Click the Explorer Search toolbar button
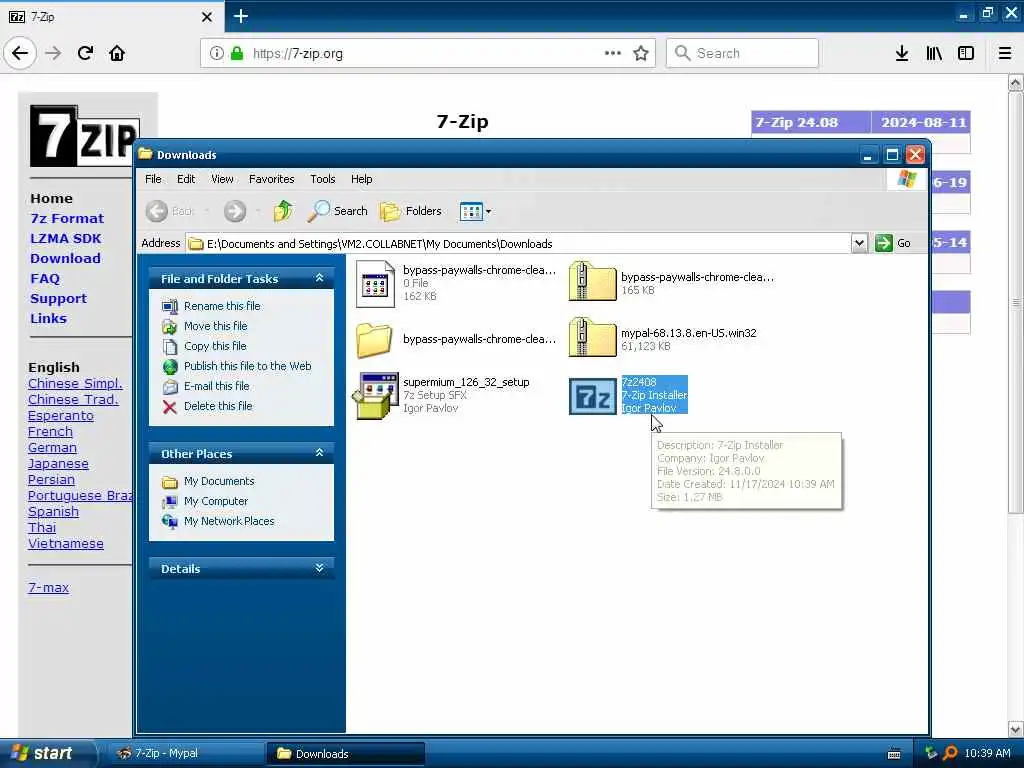The height and width of the screenshot is (768, 1024). 338,211
